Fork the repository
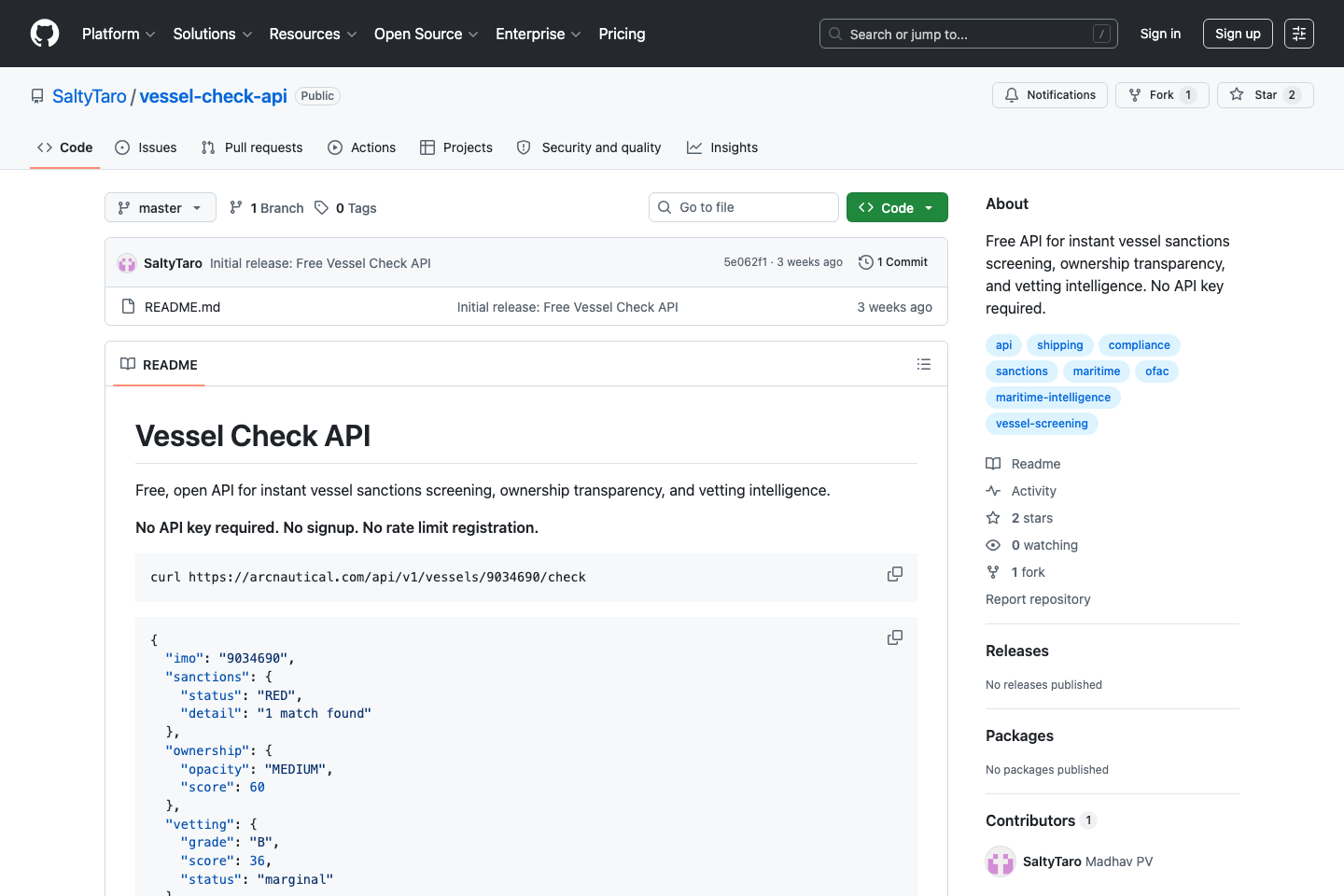This screenshot has height=896, width=1344. (1161, 95)
